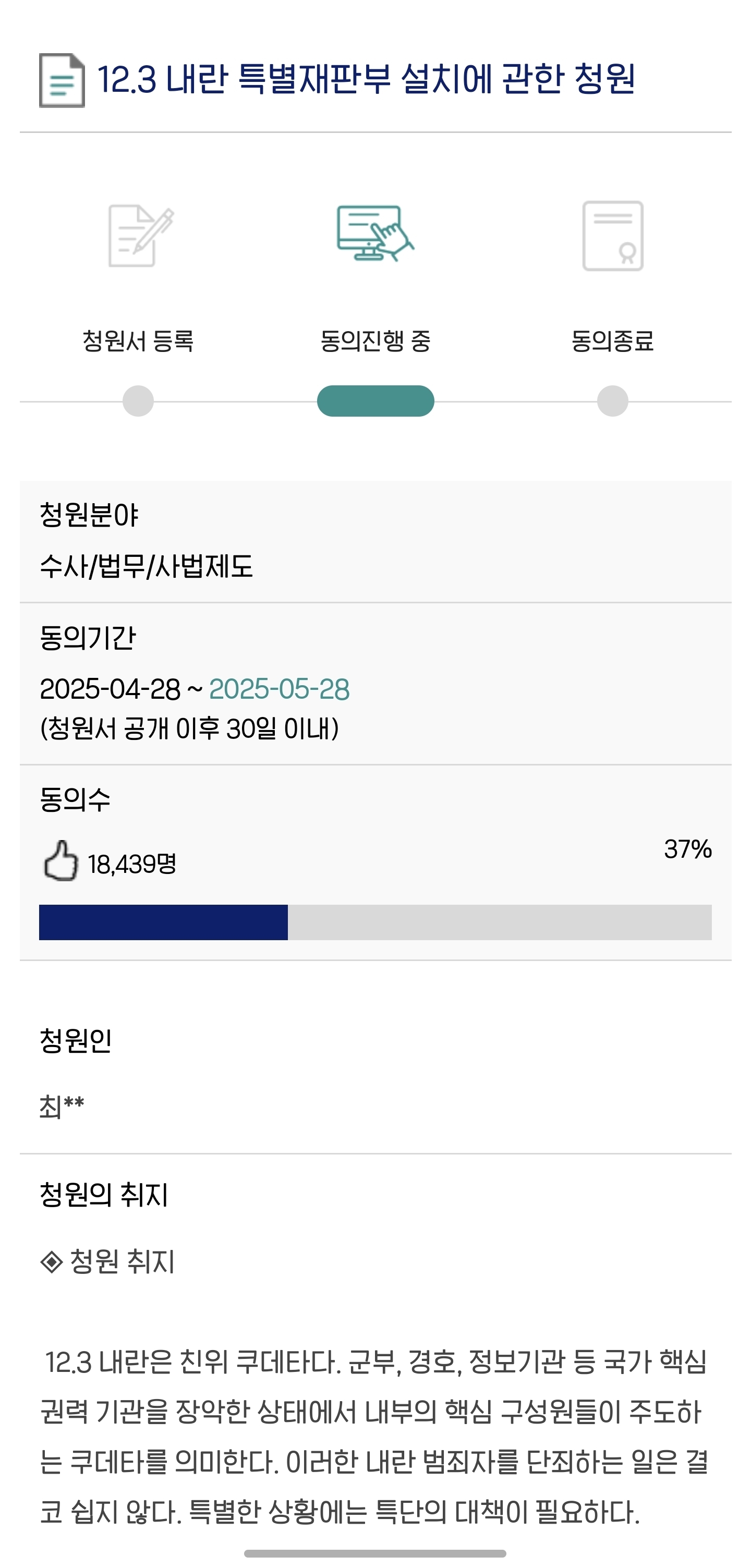Select the 동의종료 step label
Image resolution: width=751 pixels, height=1568 pixels.
(612, 341)
